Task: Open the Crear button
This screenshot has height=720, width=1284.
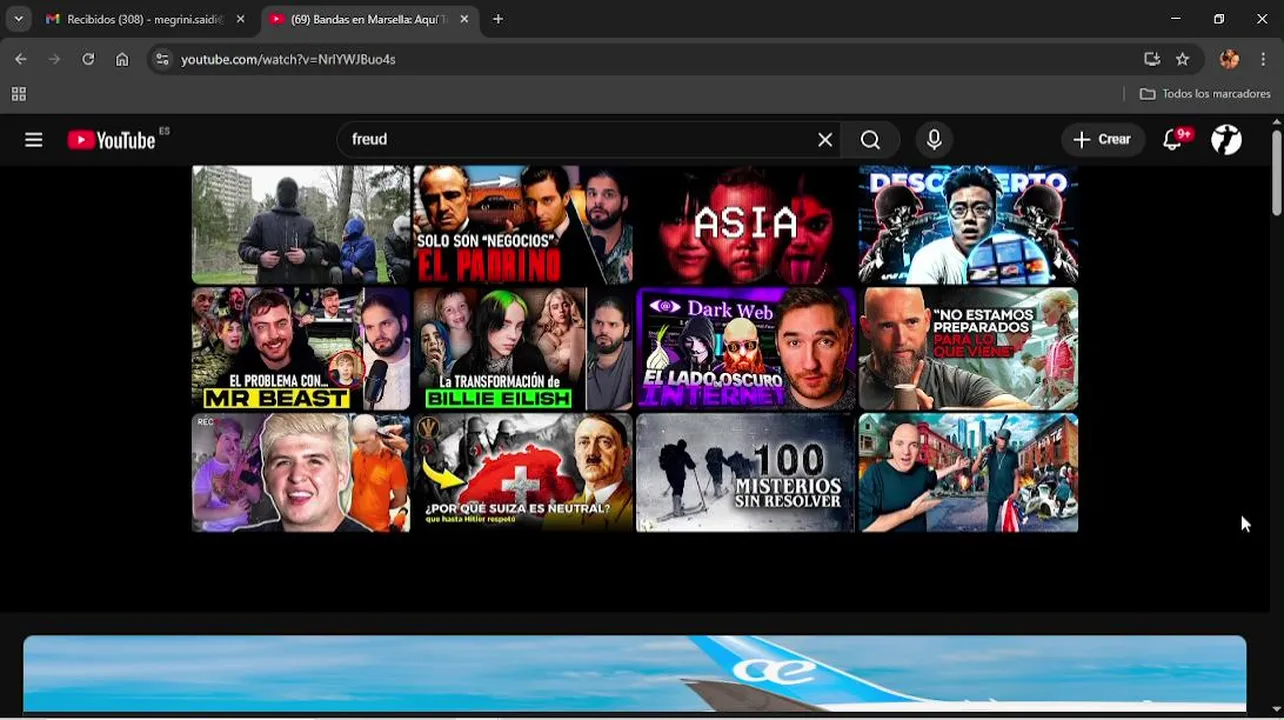Action: 1102,140
